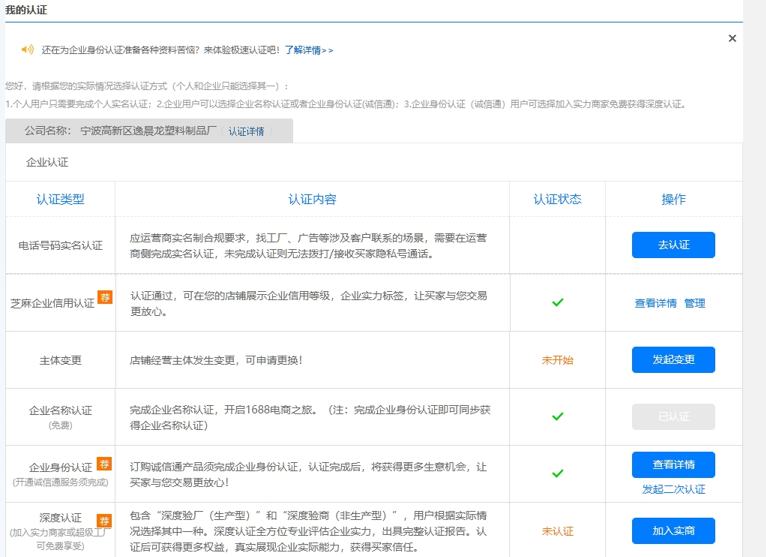Click the 发起变更 button

click(673, 360)
